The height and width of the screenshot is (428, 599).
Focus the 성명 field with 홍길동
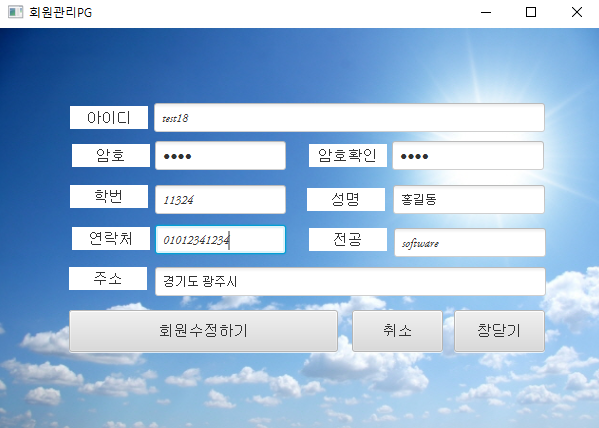point(469,199)
